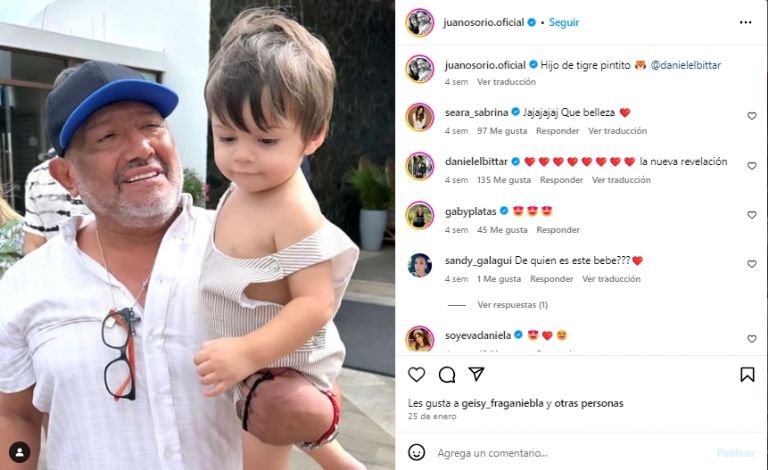The width and height of the screenshot is (768, 470).
Task: View the 97 Me gusta likes list
Action: [502, 131]
